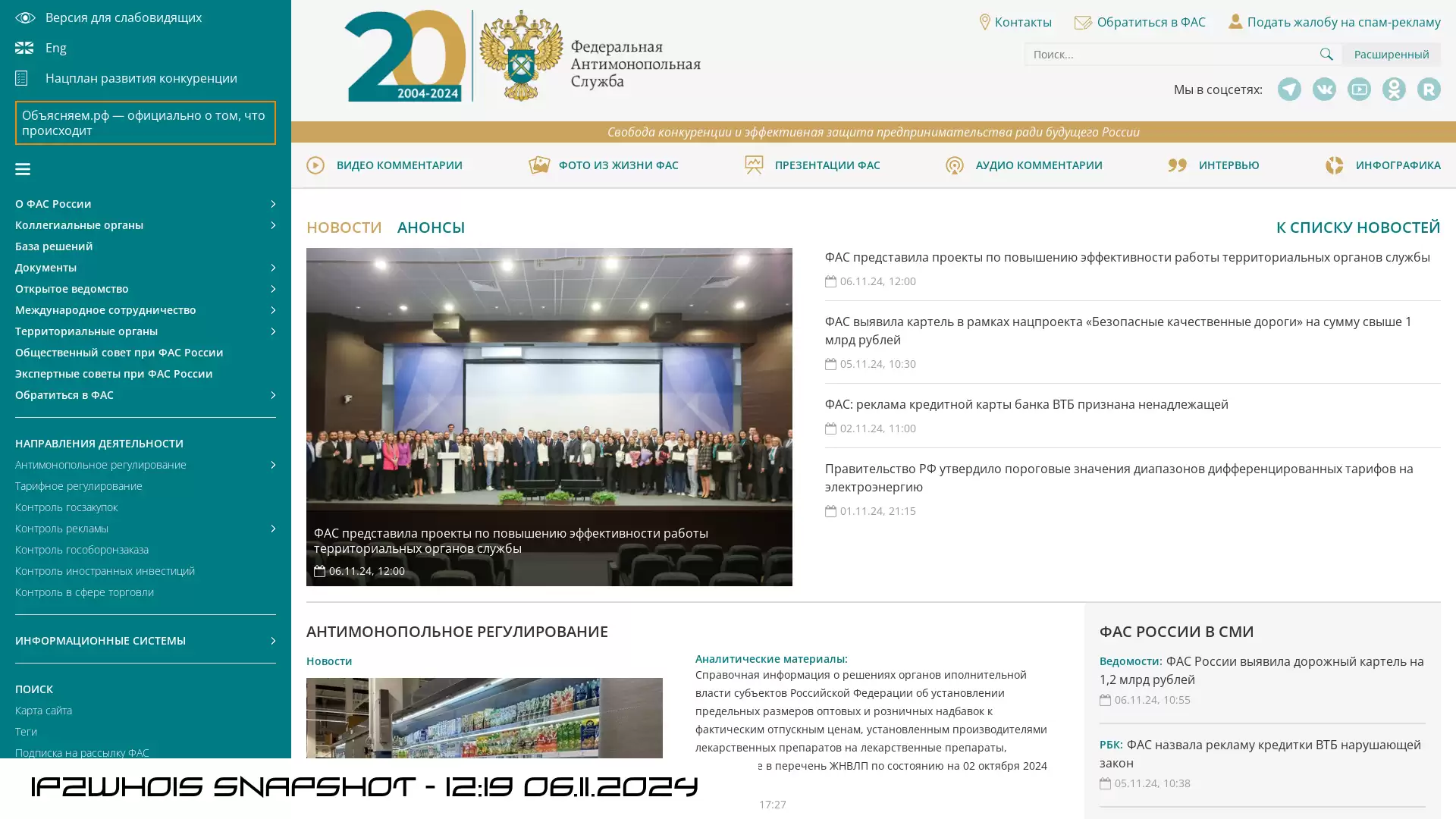This screenshot has height=819, width=1456.
Task: Open the Объясняем.рф banner link
Action: [x=146, y=123]
